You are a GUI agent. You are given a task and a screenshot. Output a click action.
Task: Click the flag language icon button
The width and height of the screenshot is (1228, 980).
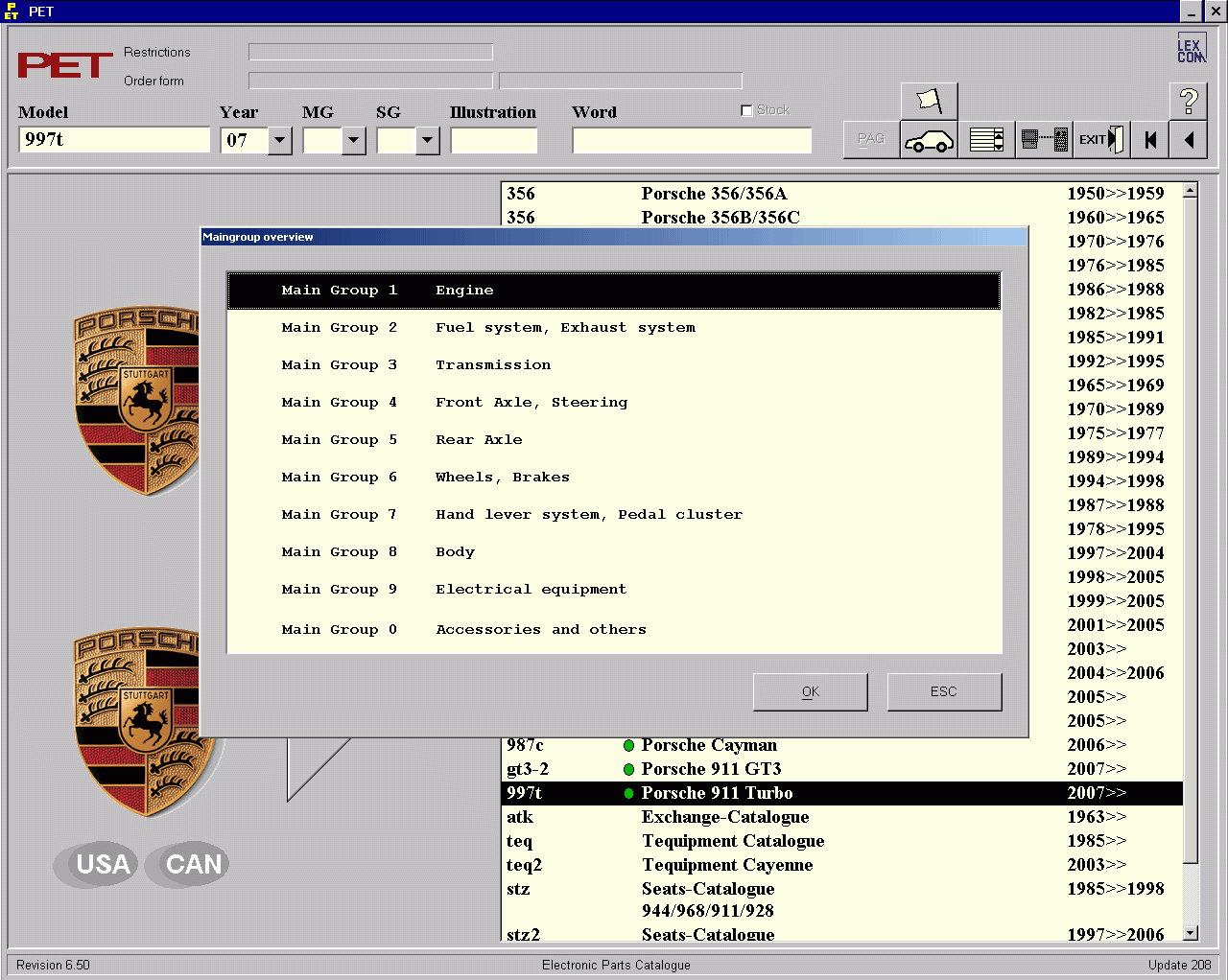pos(929,102)
